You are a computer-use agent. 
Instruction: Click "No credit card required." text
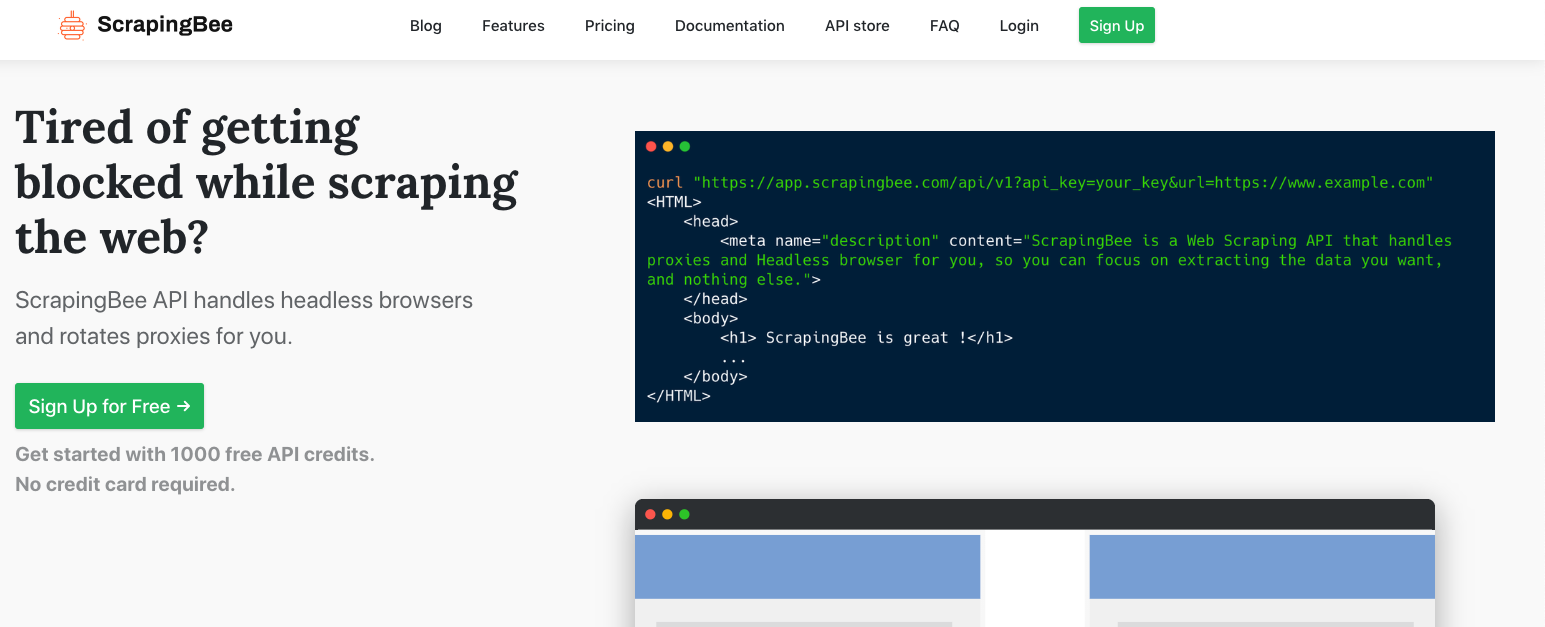coord(125,484)
